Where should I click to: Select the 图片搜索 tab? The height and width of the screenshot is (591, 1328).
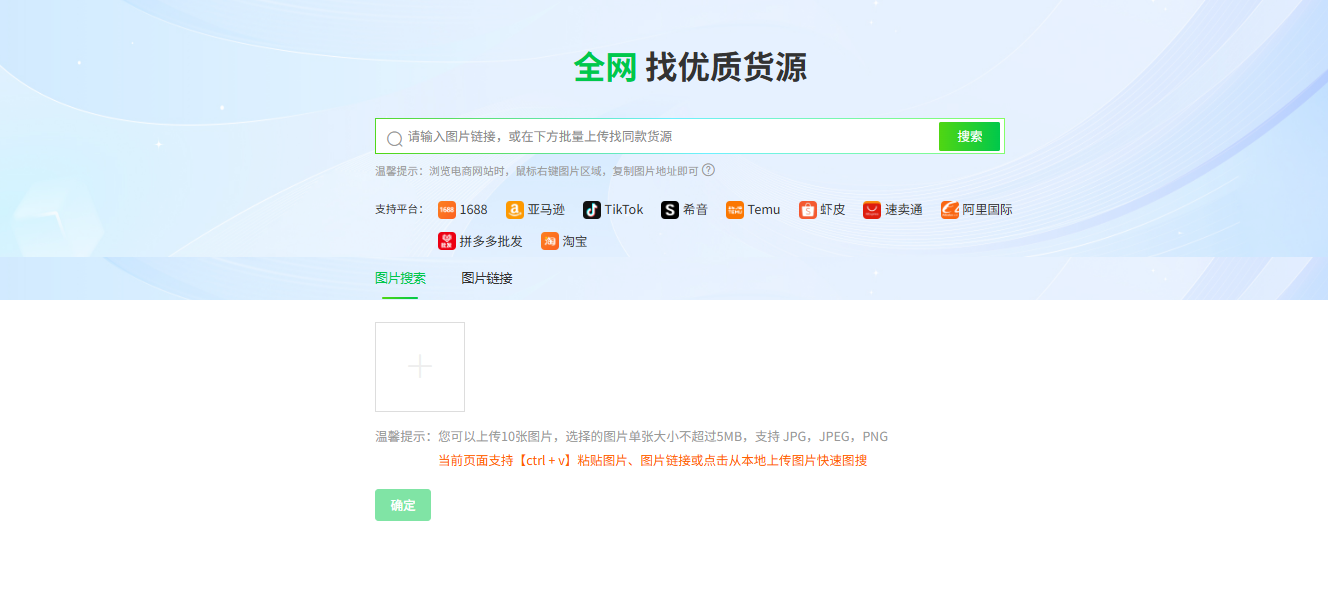pos(400,278)
